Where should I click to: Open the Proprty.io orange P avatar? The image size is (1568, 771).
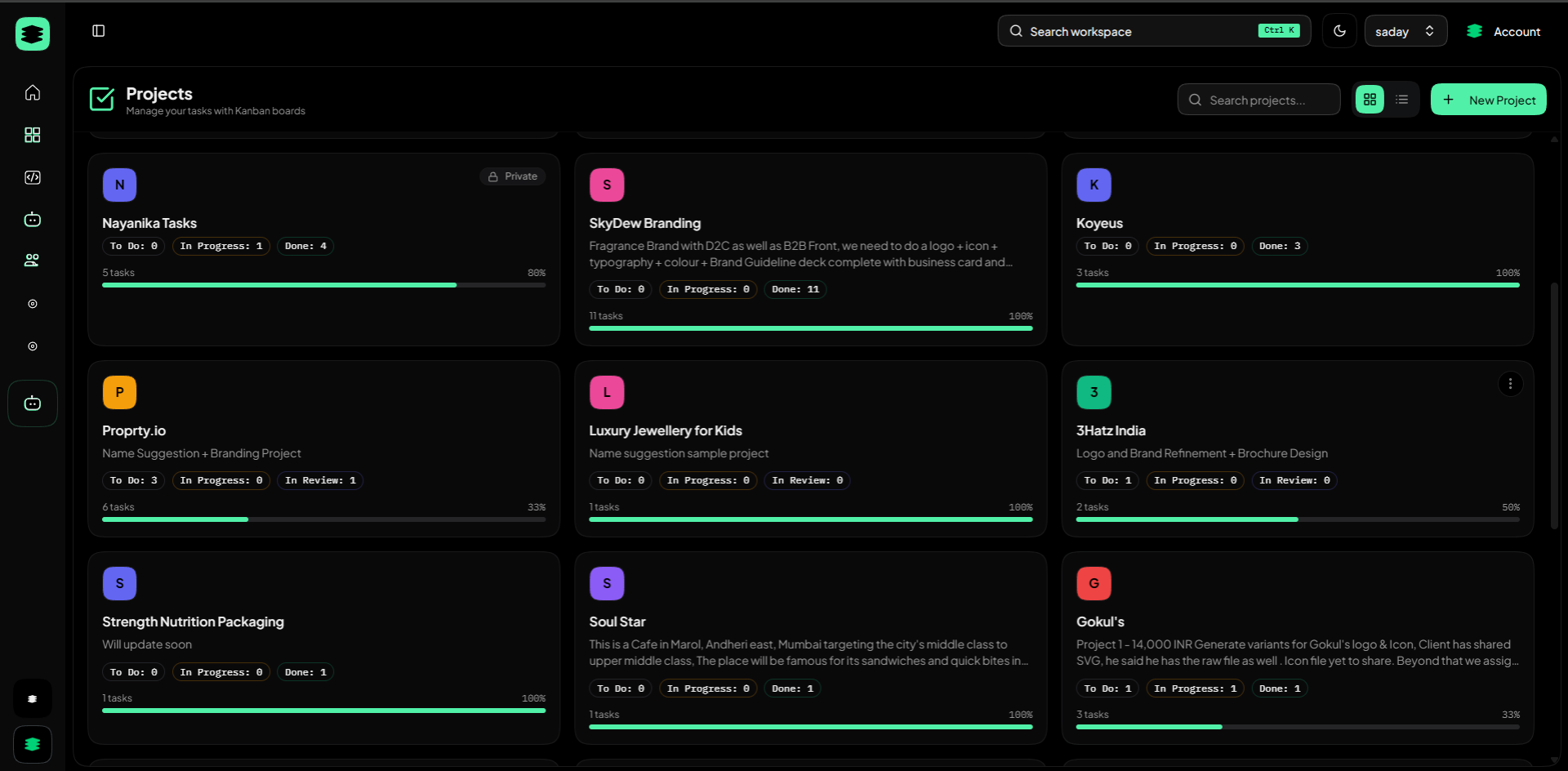point(119,392)
